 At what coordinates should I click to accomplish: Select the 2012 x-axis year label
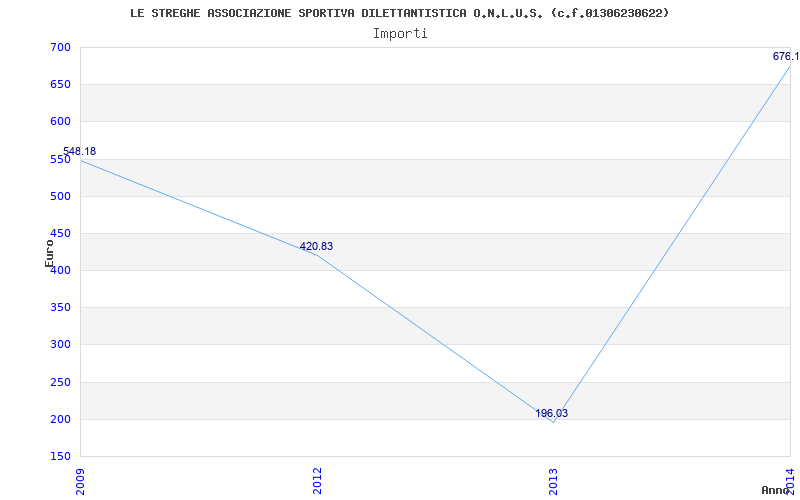tap(317, 480)
